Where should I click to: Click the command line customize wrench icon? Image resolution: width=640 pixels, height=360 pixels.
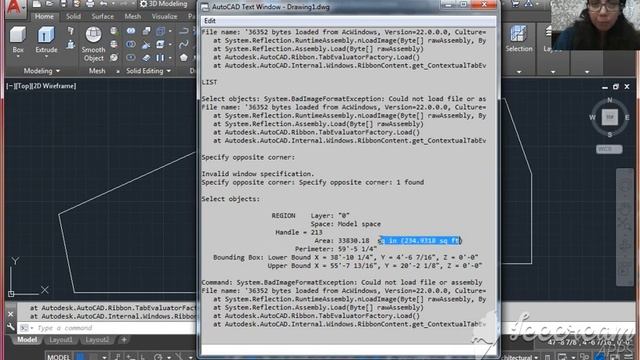(11, 327)
